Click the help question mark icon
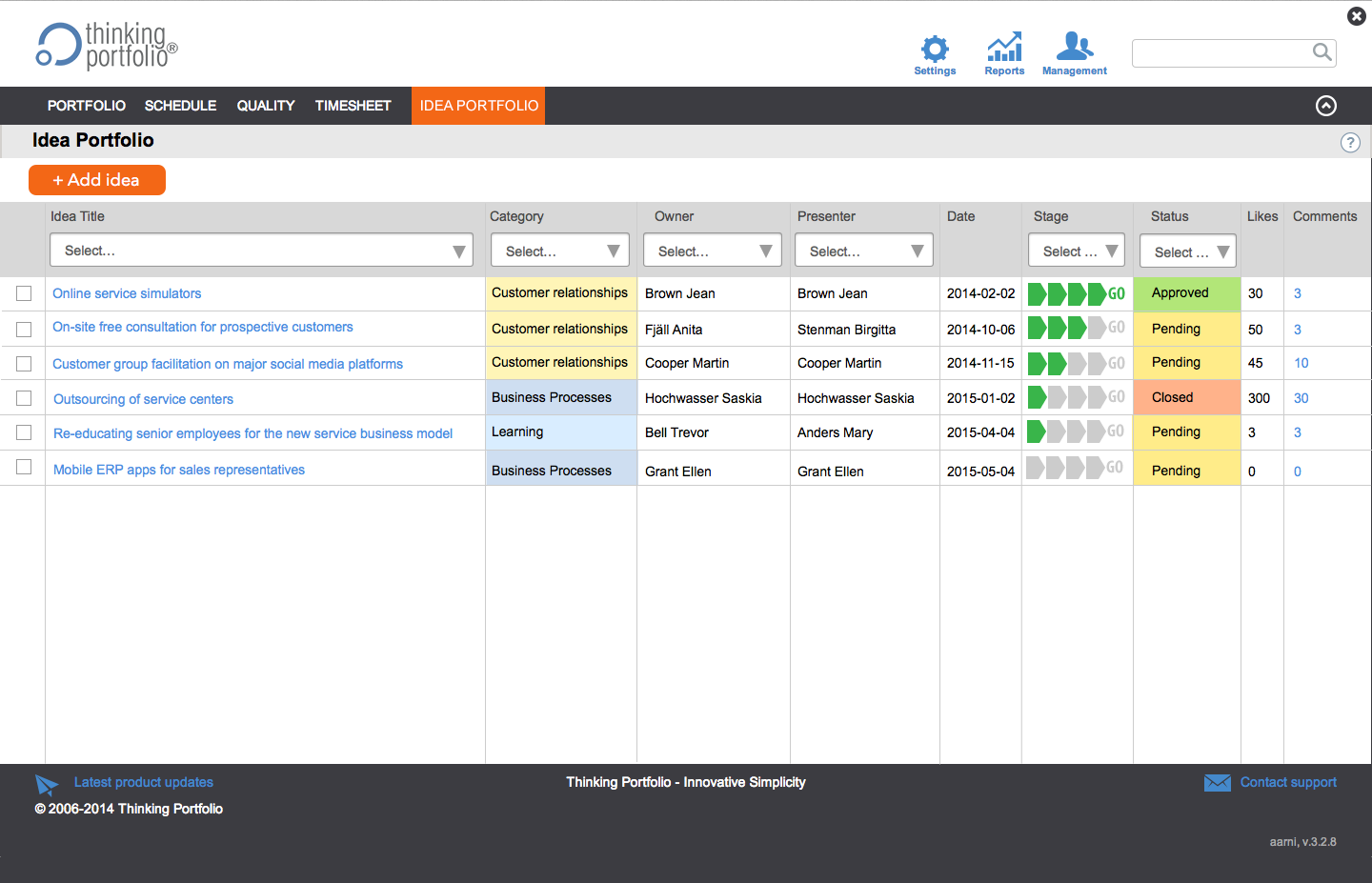This screenshot has height=883, width=1372. coord(1350,143)
